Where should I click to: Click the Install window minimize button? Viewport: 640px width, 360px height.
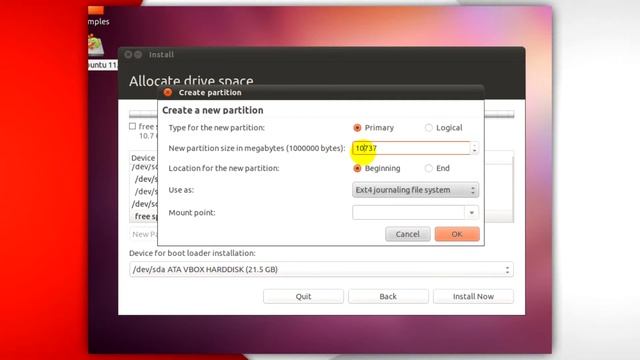click(x=138, y=54)
